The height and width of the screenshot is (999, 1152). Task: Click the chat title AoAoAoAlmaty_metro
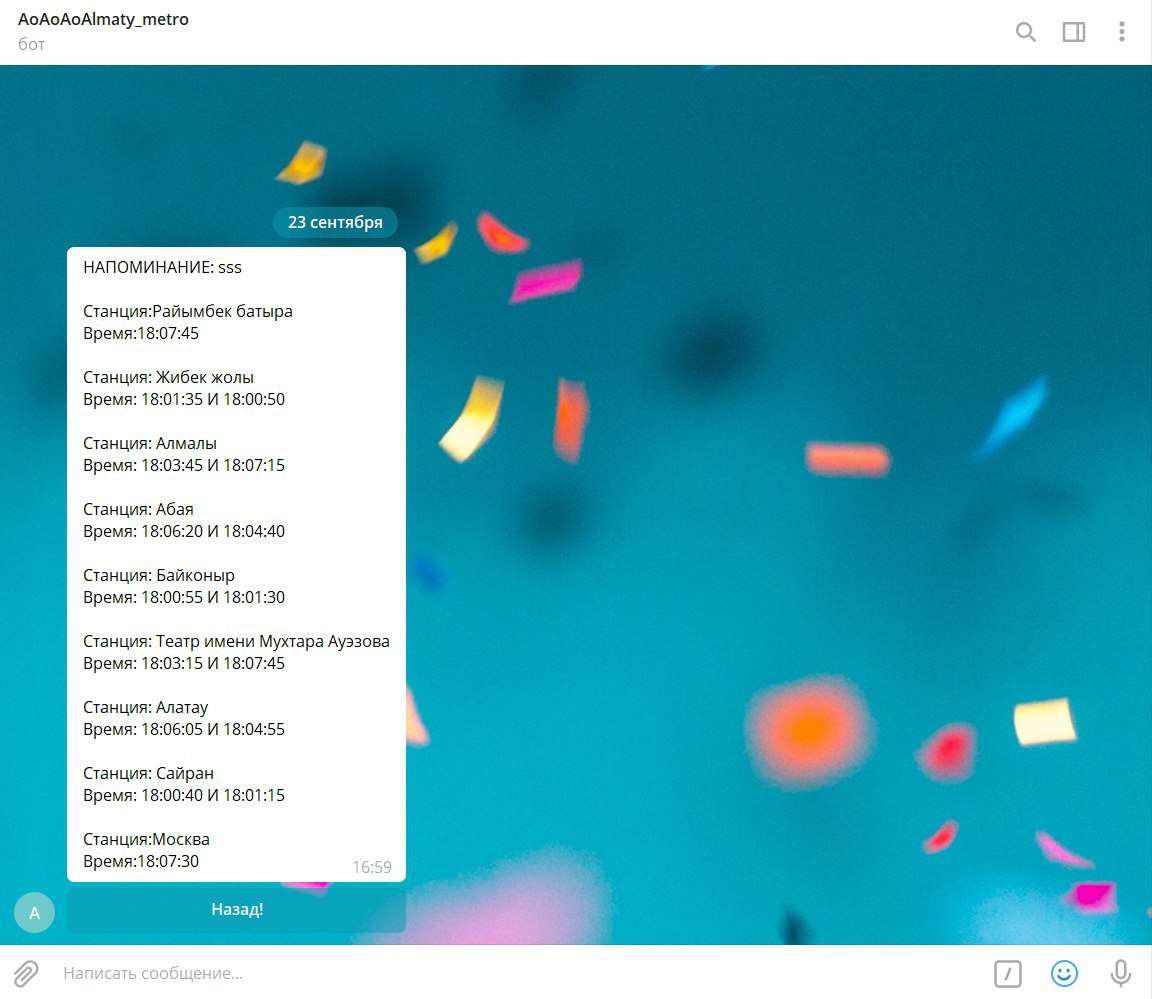click(103, 19)
